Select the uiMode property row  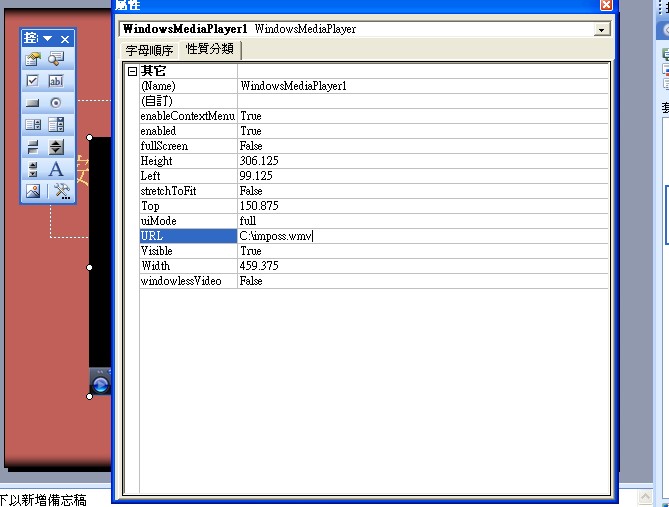pos(374,221)
